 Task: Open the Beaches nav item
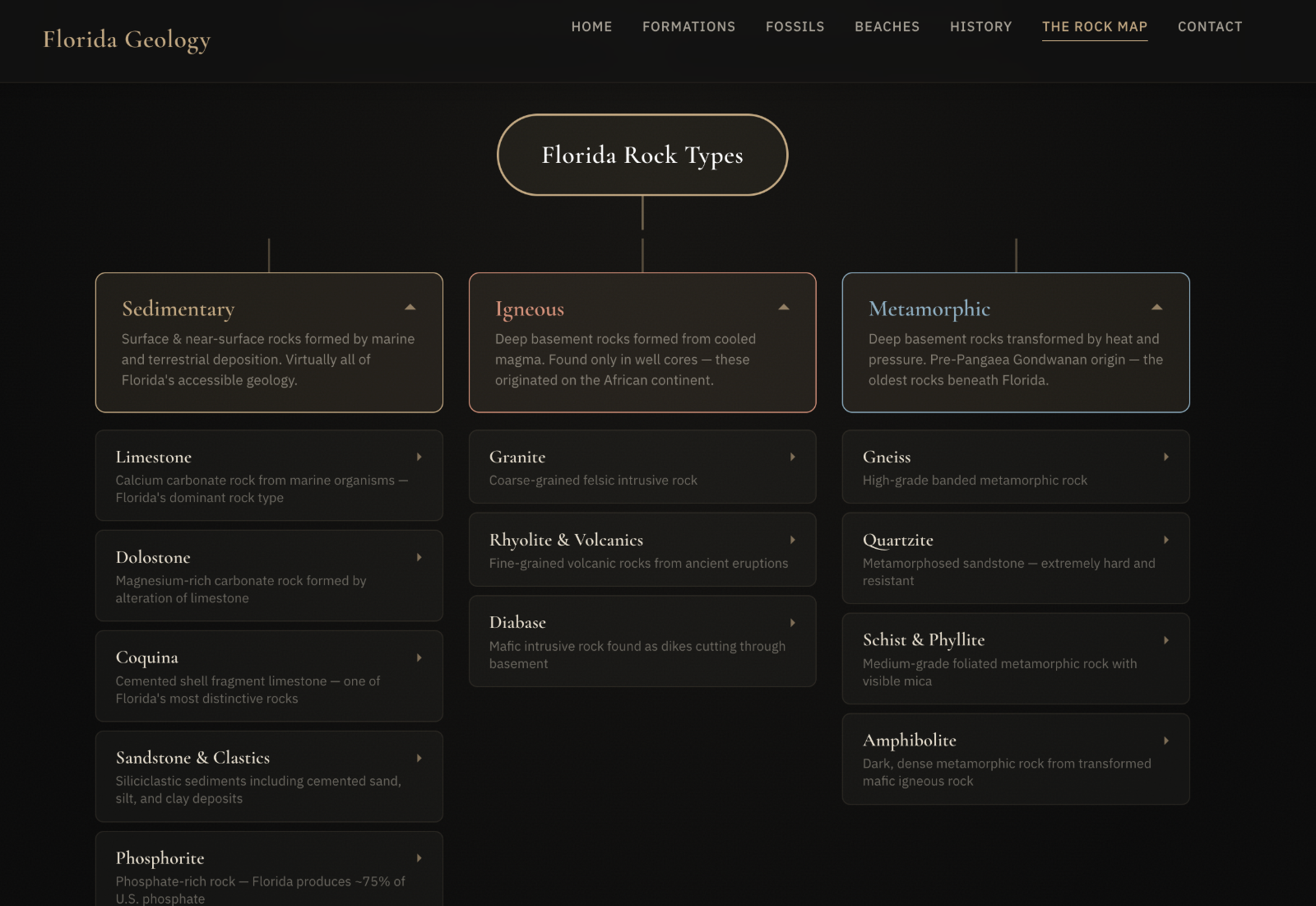887,27
